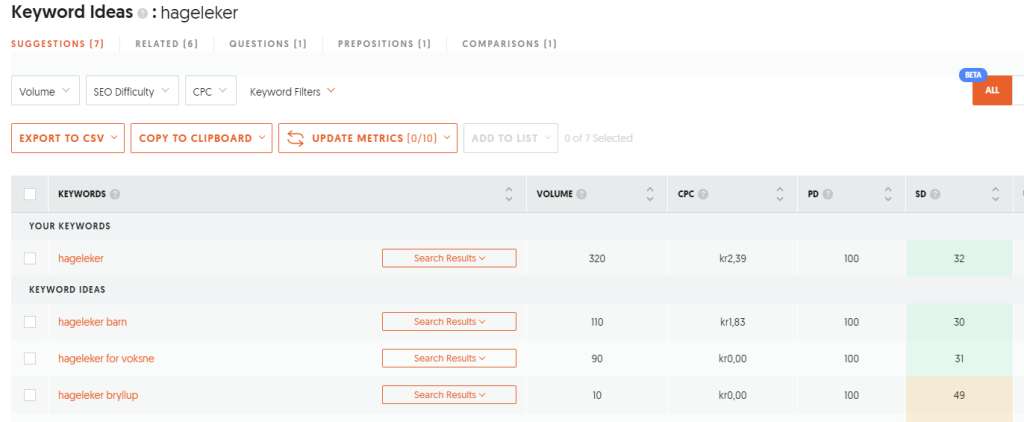This screenshot has width=1024, height=422.
Task: Click the info icon beside SD header
Action: pos(935,194)
